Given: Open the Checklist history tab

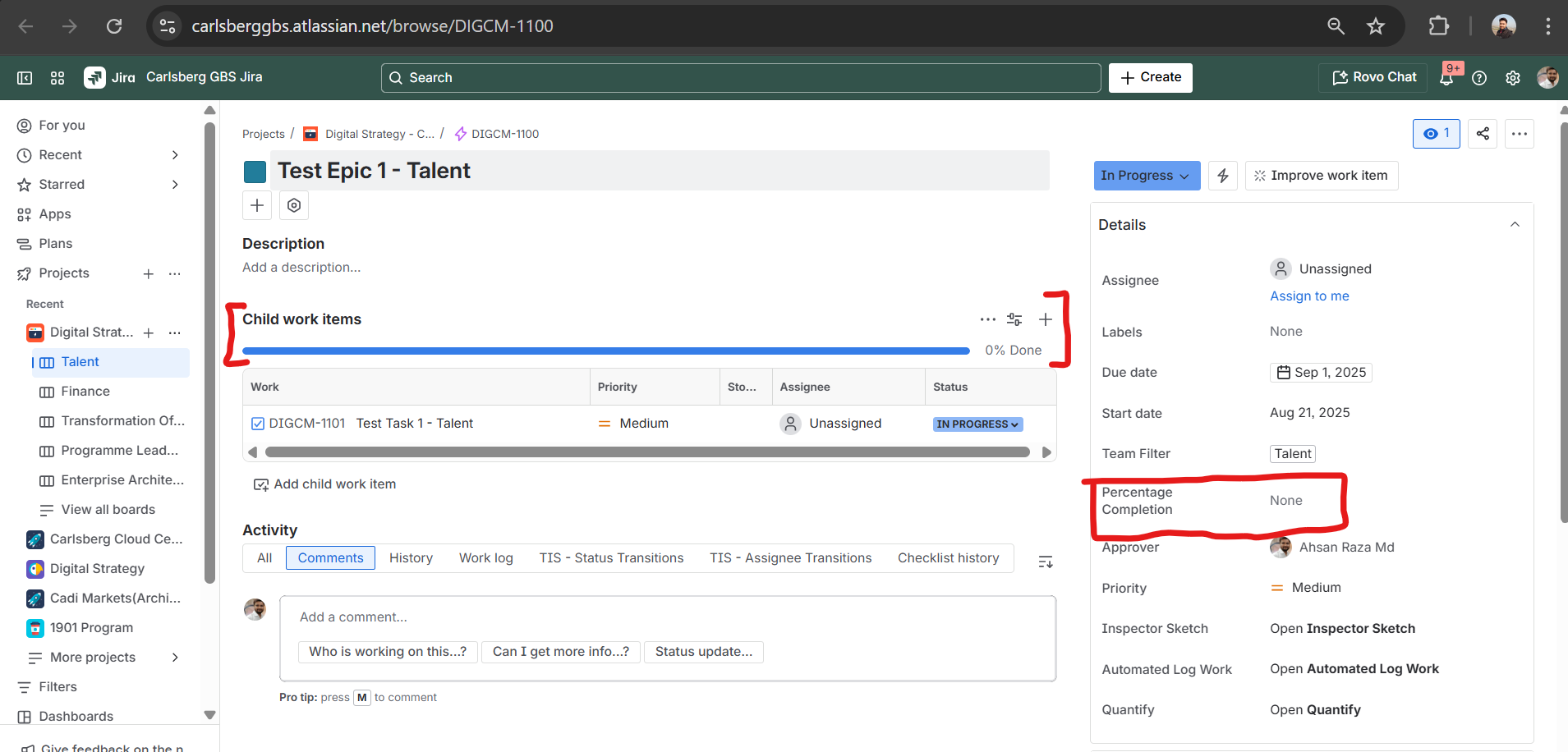Looking at the screenshot, I should click(x=948, y=558).
